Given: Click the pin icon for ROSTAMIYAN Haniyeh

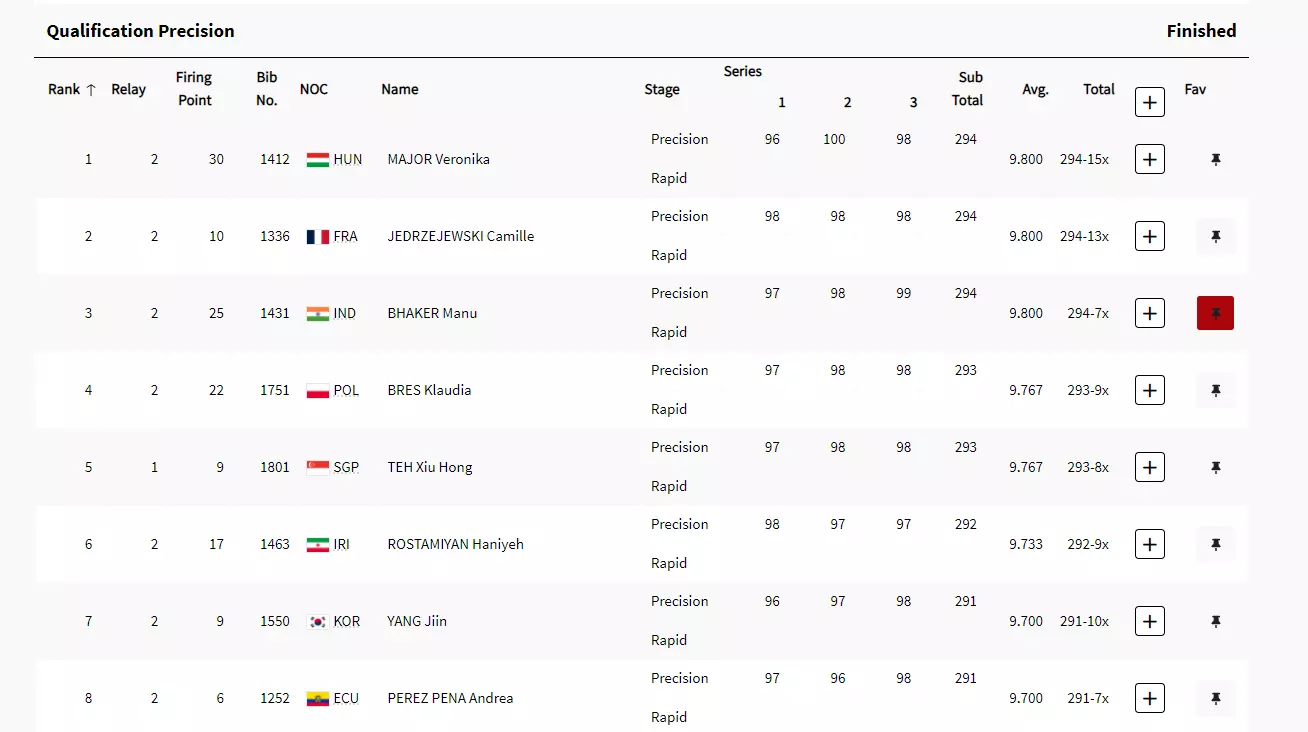Looking at the screenshot, I should pyautogui.click(x=1215, y=544).
